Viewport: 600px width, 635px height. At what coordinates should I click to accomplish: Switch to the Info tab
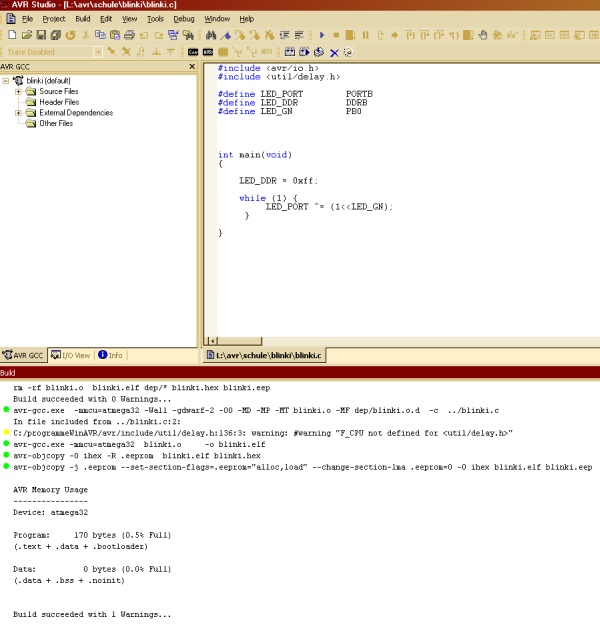(111, 355)
